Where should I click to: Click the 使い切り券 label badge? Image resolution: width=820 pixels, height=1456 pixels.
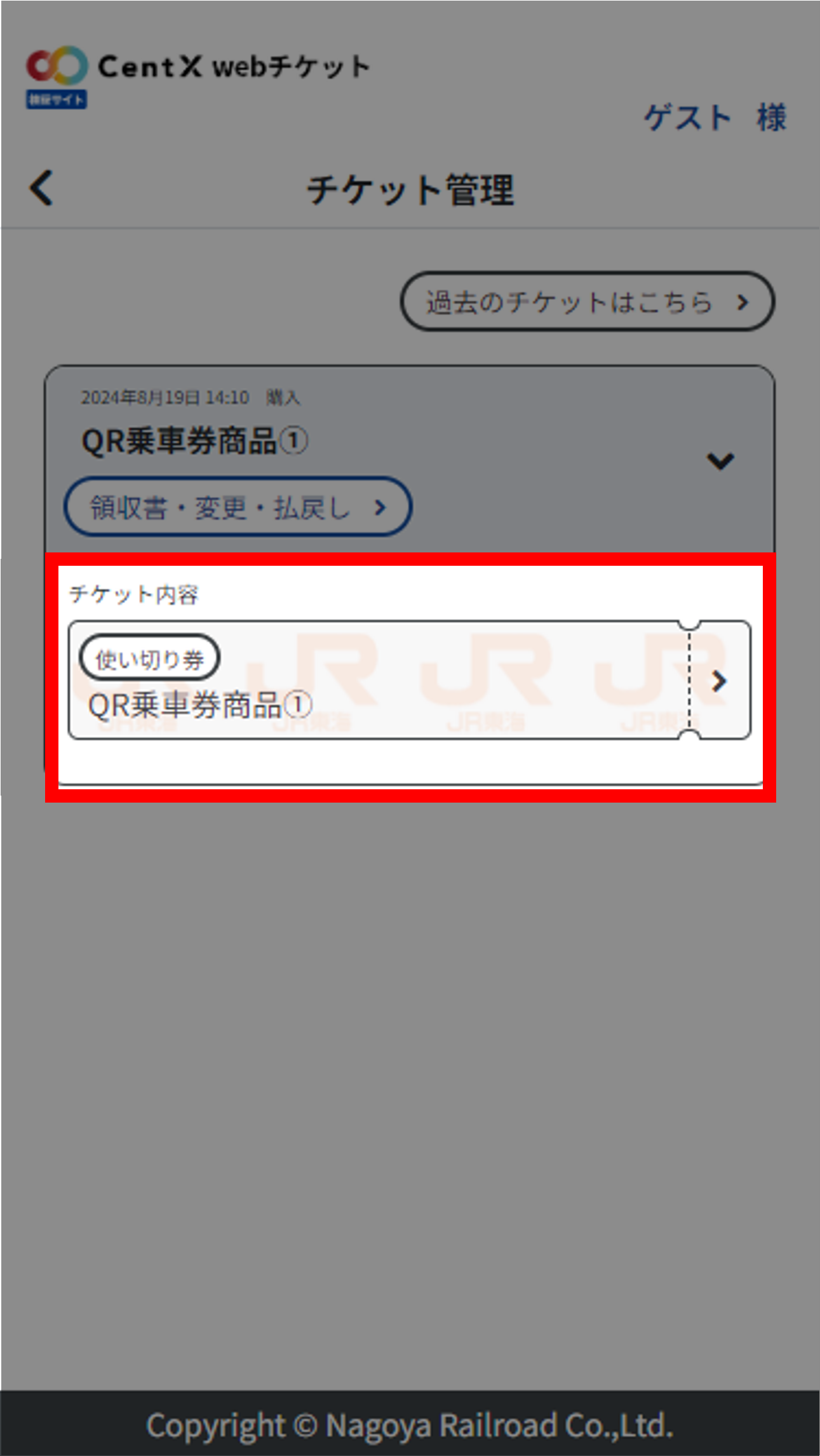click(x=149, y=659)
